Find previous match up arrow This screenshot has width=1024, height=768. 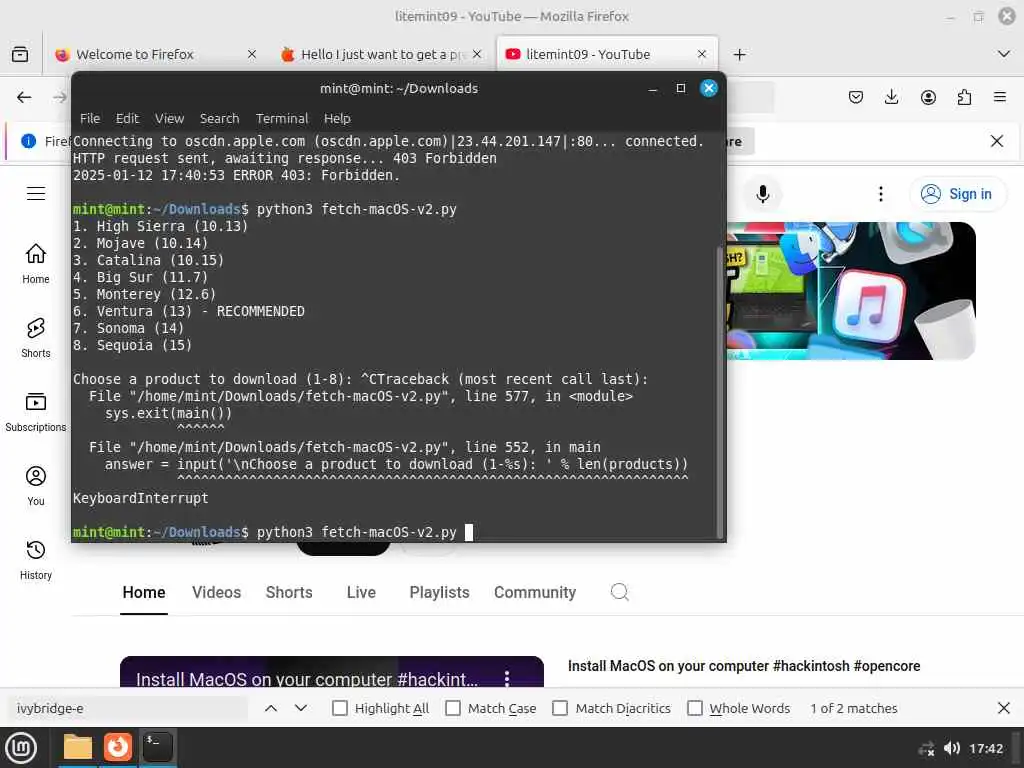tap(271, 708)
